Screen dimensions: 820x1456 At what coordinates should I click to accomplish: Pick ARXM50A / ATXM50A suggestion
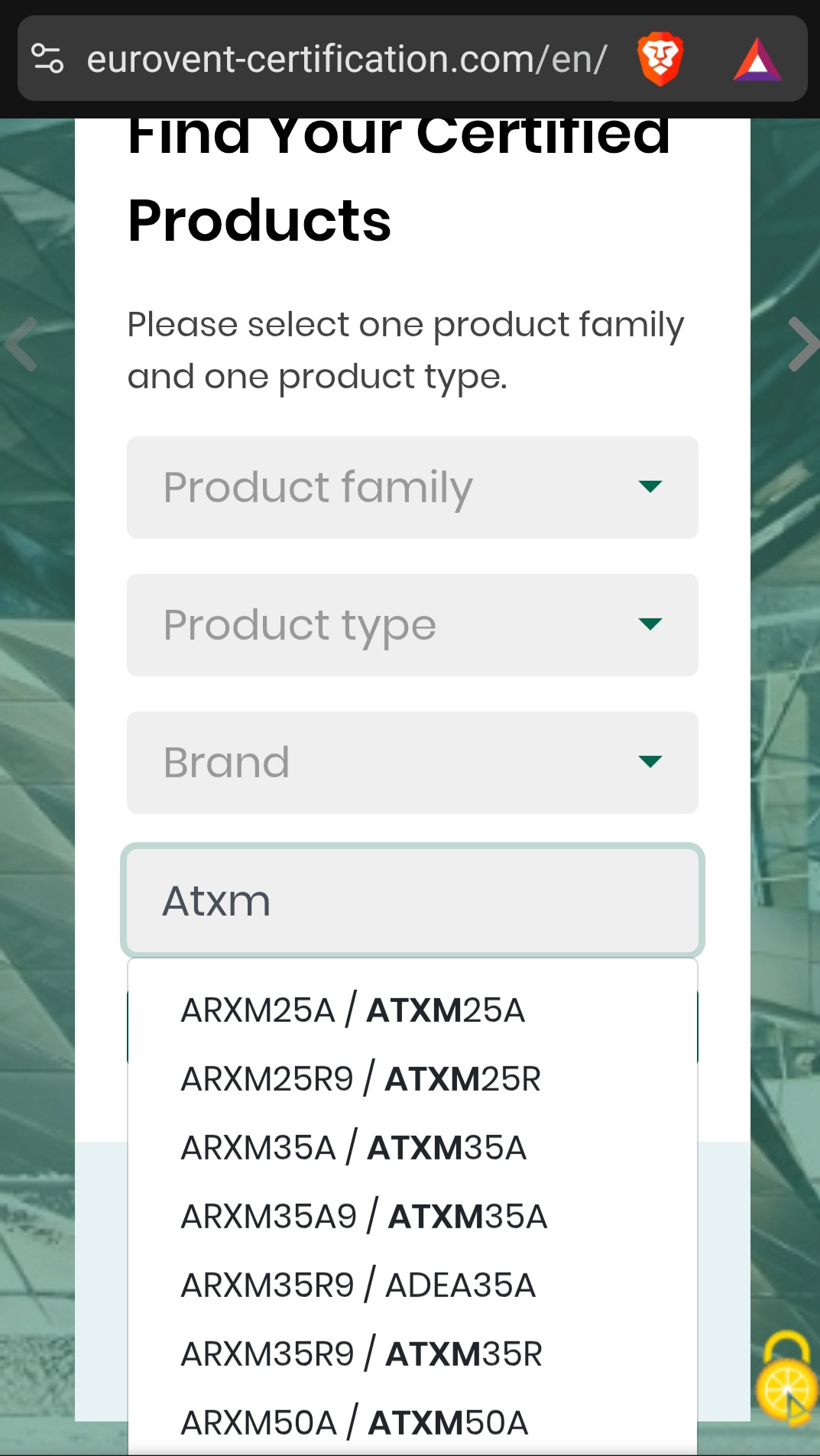click(x=355, y=1423)
